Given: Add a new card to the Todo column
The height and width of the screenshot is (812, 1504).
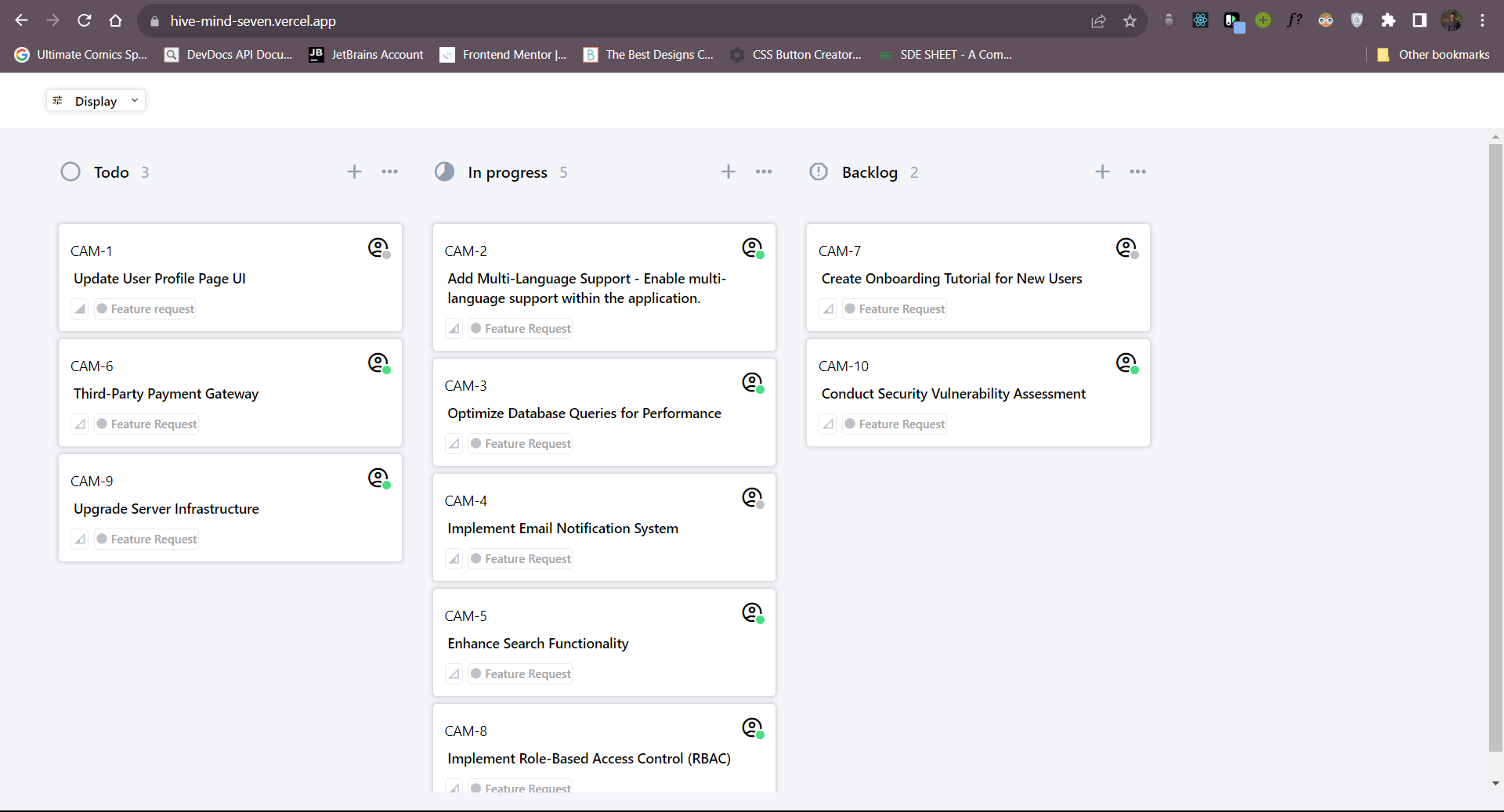Looking at the screenshot, I should pyautogui.click(x=355, y=171).
